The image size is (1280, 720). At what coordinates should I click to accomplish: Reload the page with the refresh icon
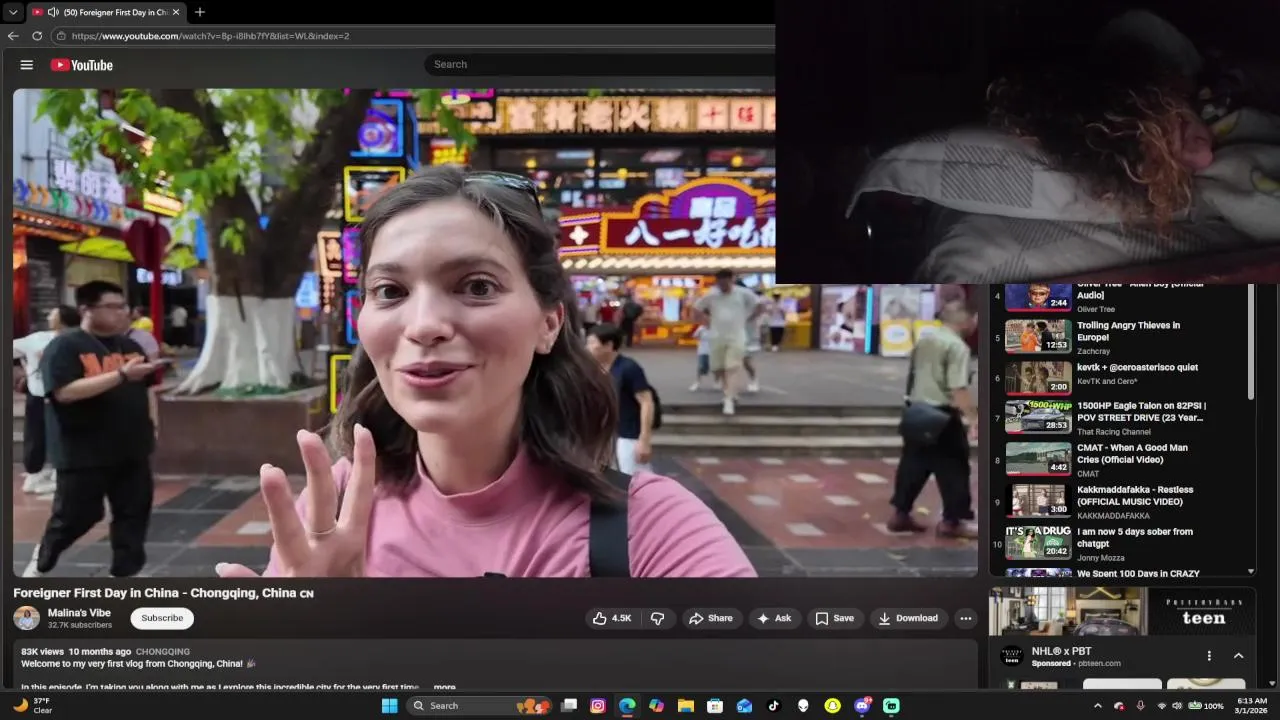pyautogui.click(x=37, y=36)
